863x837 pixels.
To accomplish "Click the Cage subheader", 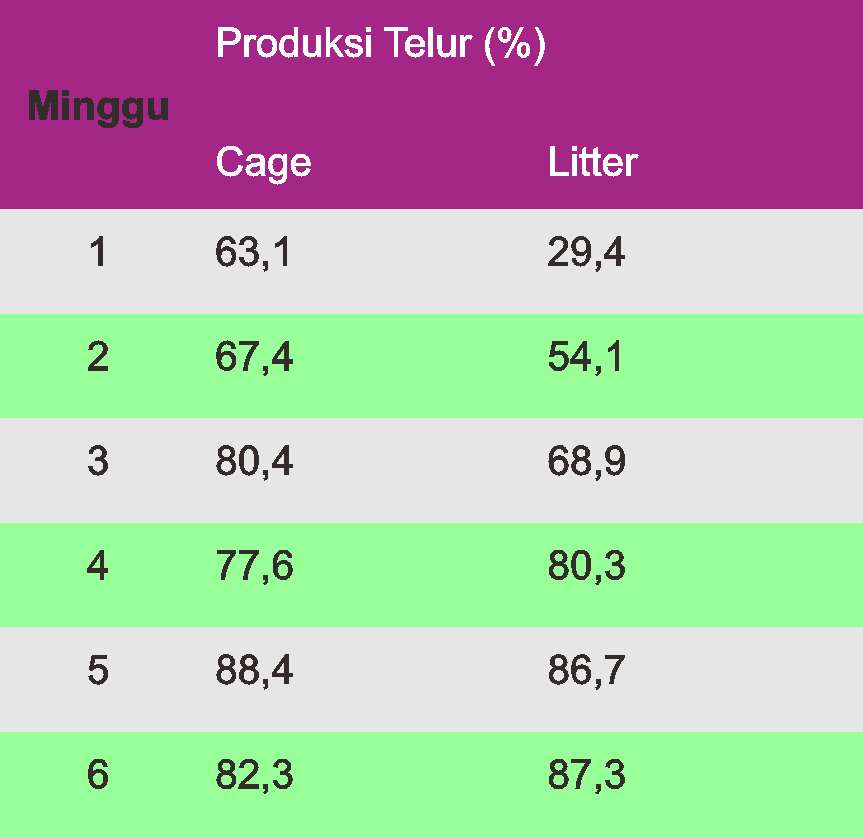I will point(263,163).
